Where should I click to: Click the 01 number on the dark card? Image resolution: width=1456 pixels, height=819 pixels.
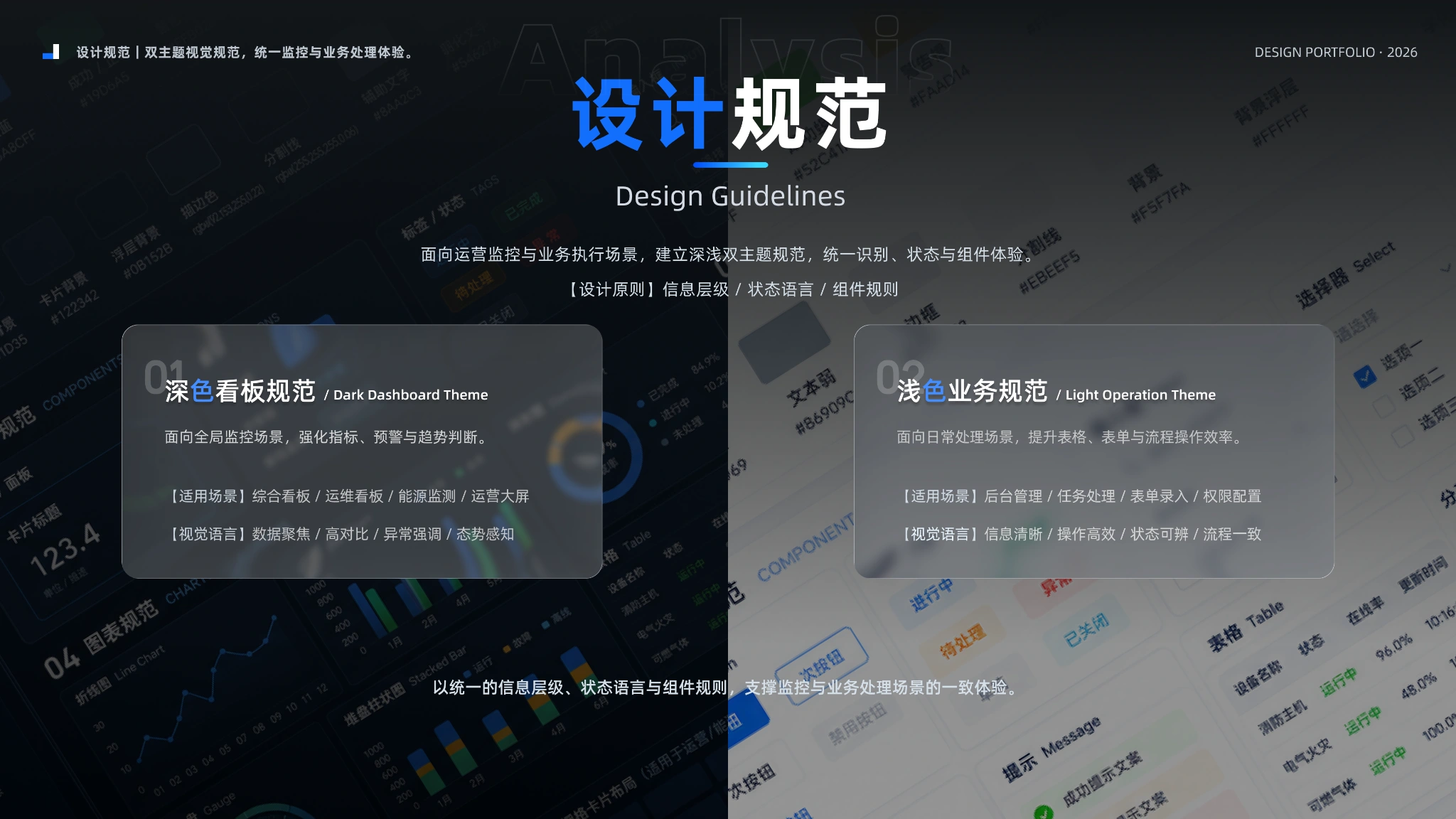(164, 376)
